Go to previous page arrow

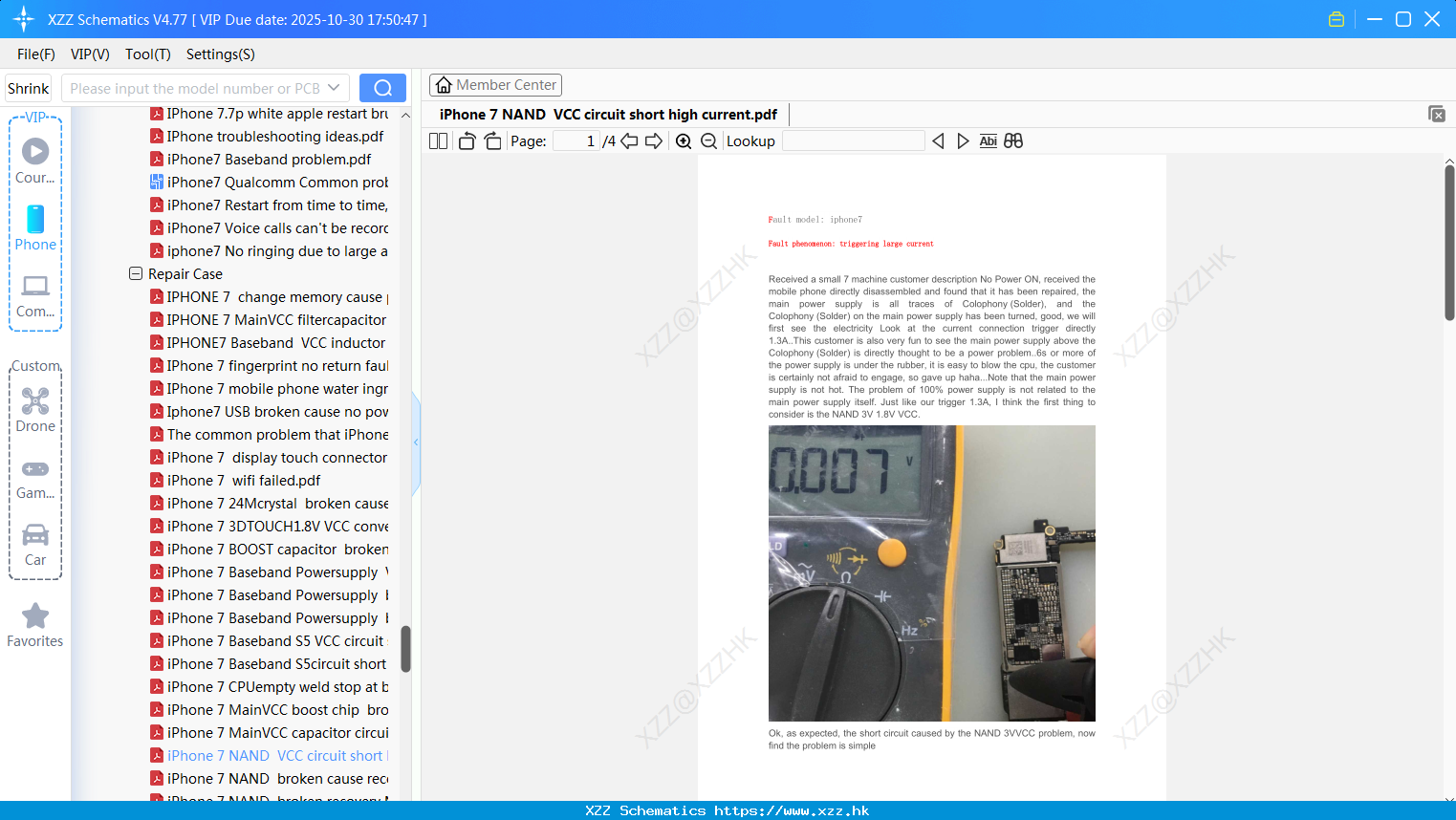click(x=629, y=141)
